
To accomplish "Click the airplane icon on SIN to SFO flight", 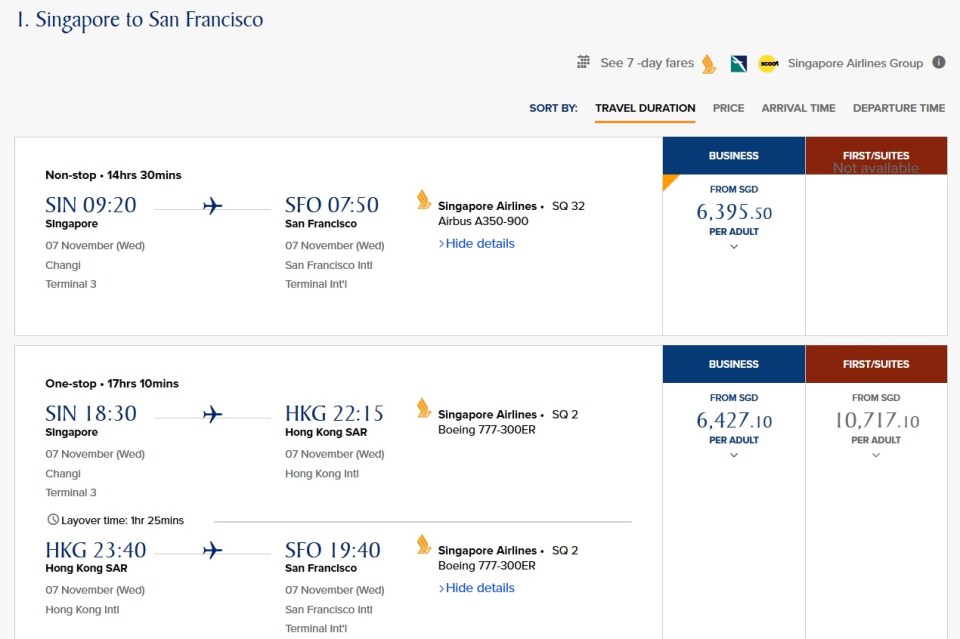I will (x=212, y=206).
